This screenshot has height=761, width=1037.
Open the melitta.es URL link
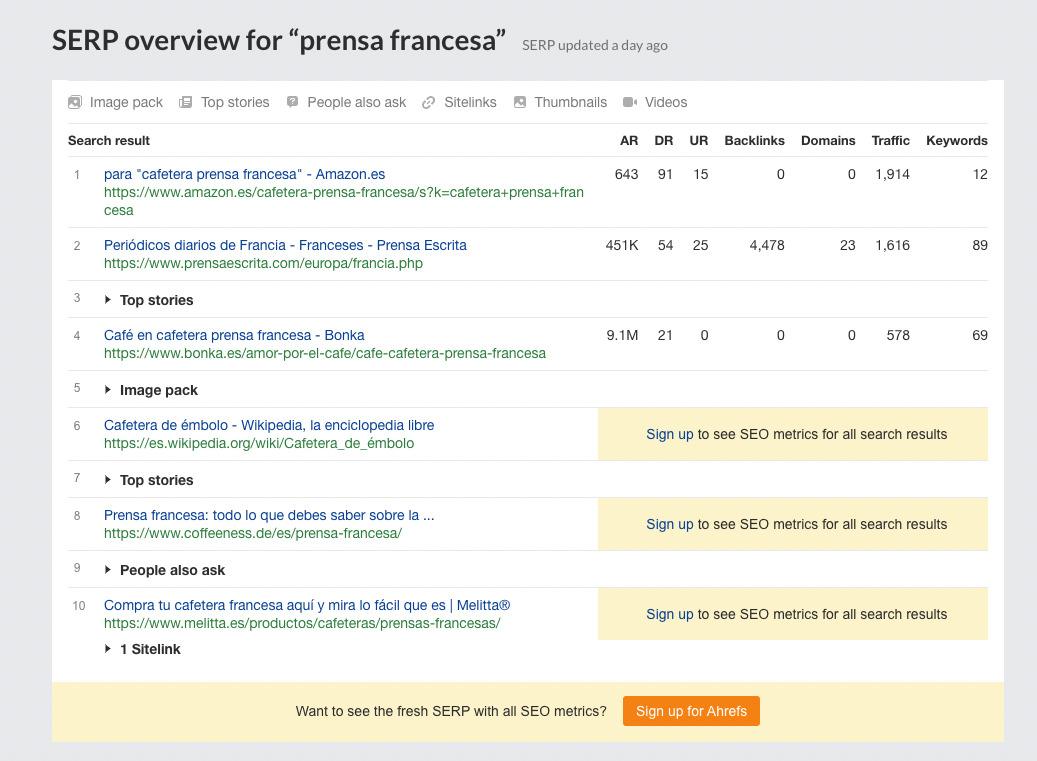(x=302, y=623)
